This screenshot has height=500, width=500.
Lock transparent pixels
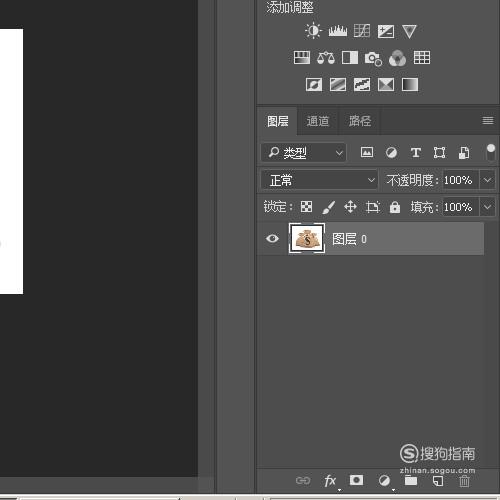pos(306,207)
